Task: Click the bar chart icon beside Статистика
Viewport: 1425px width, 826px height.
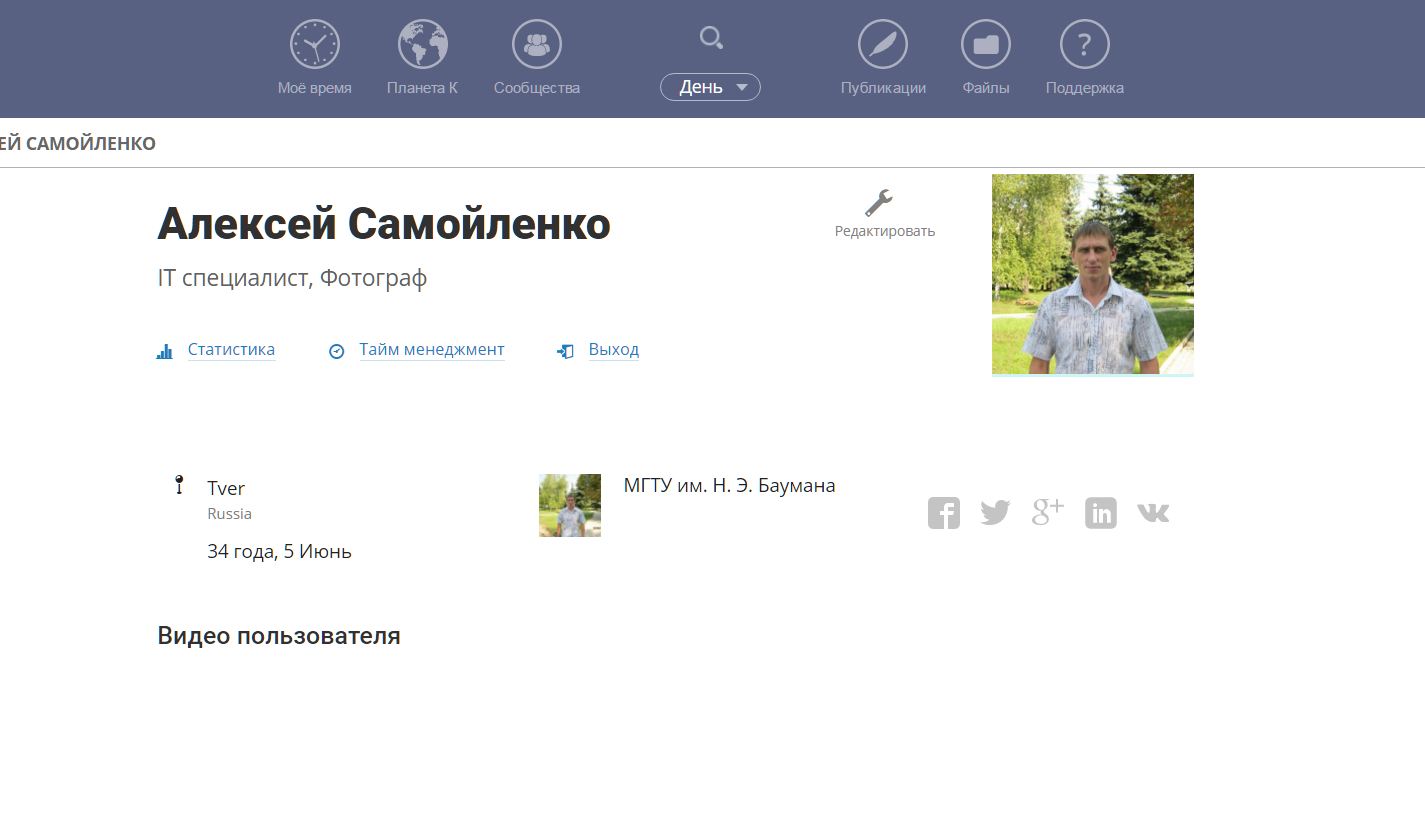Action: (x=165, y=352)
